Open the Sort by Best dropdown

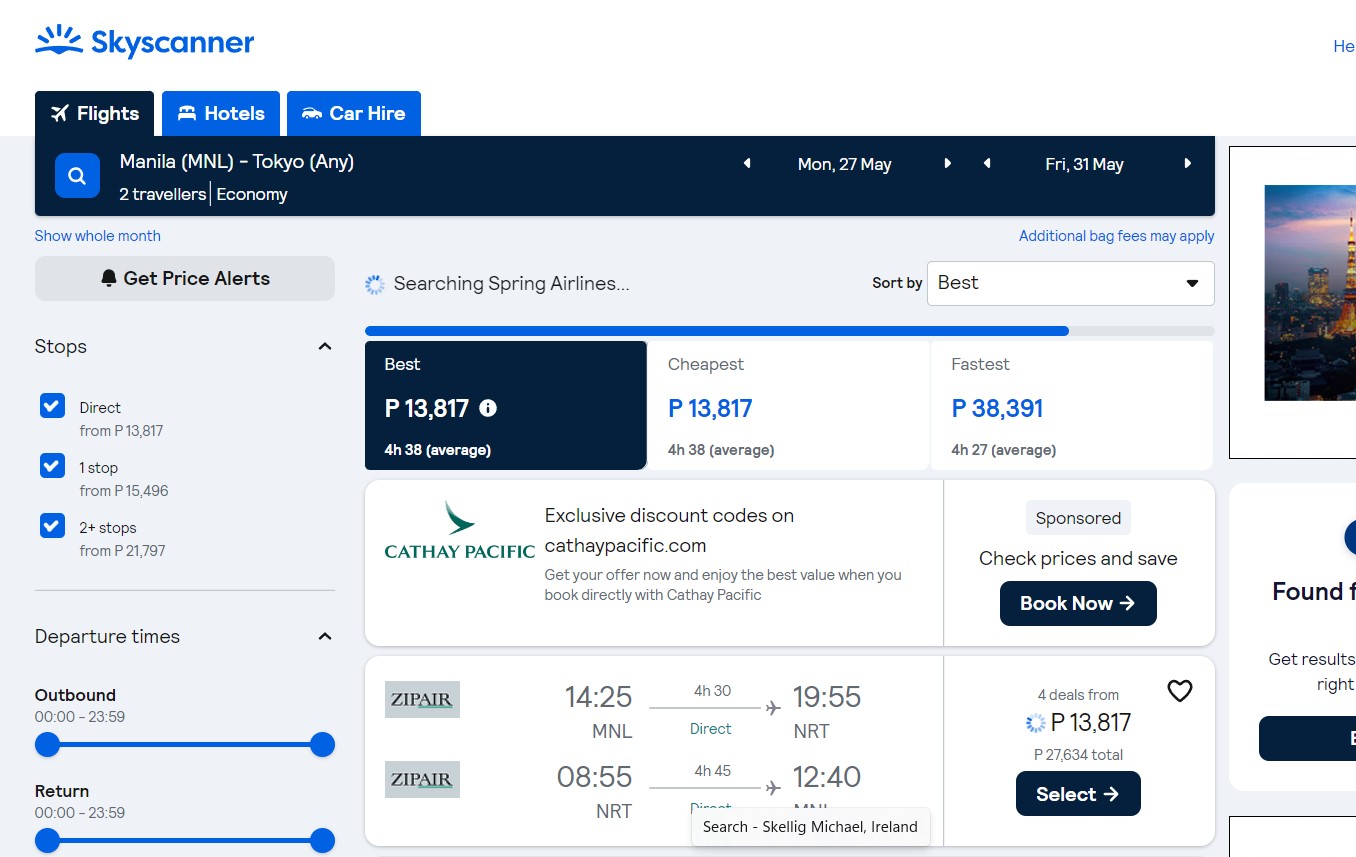[x=1070, y=283]
